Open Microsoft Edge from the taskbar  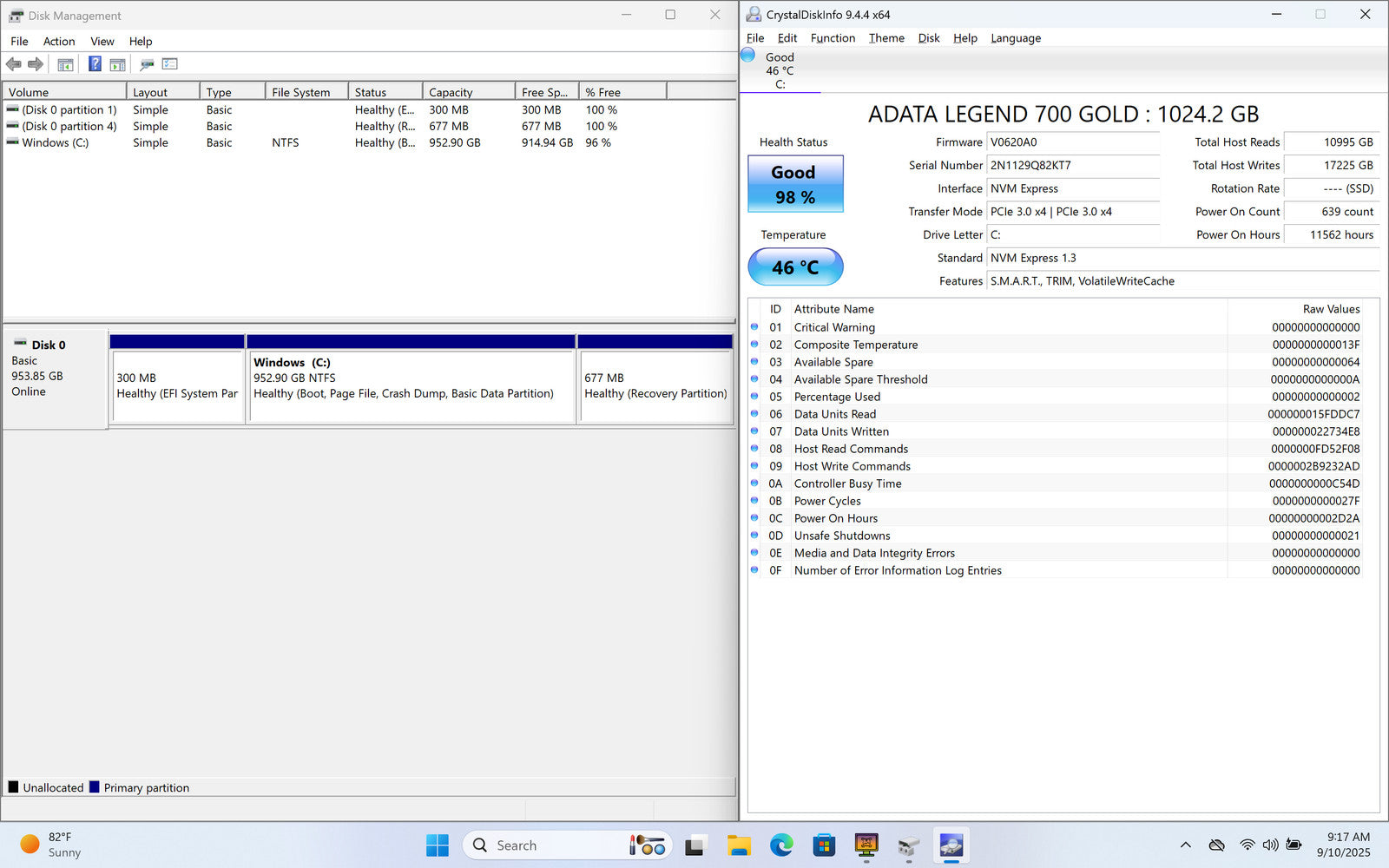[x=781, y=845]
